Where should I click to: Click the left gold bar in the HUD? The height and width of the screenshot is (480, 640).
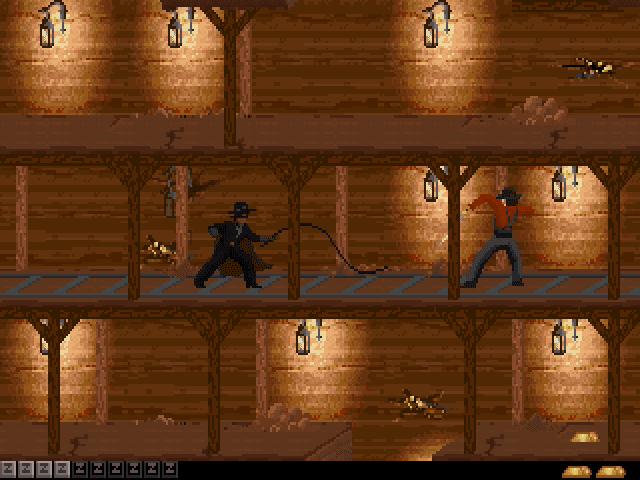click(577, 472)
